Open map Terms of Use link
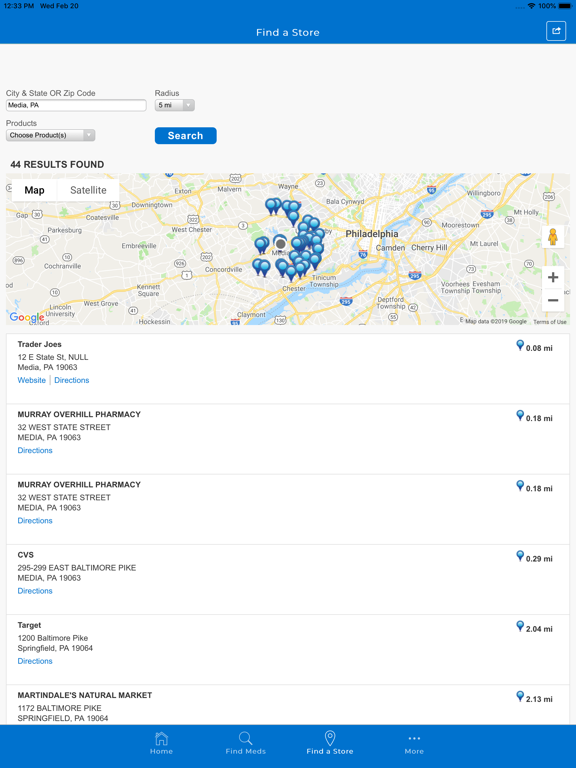Image resolution: width=576 pixels, height=768 pixels. (x=550, y=322)
